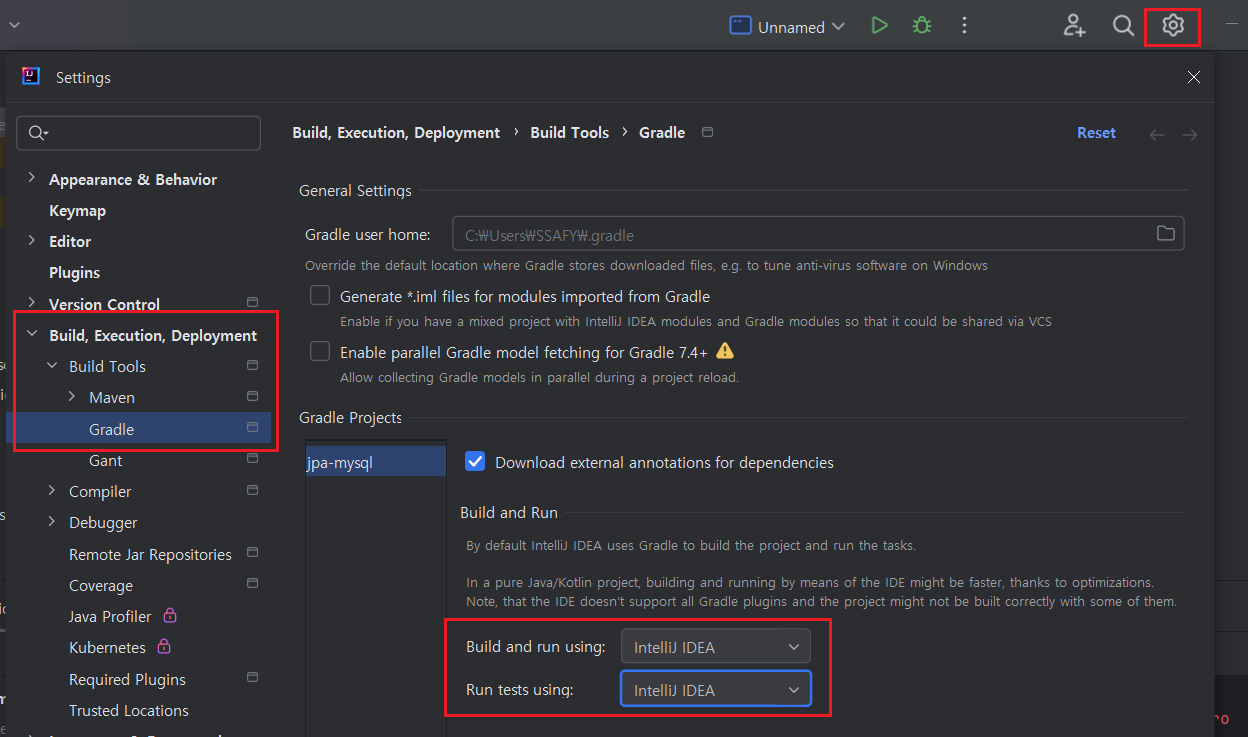
Task: Select Keymap settings page
Action: coord(77,210)
